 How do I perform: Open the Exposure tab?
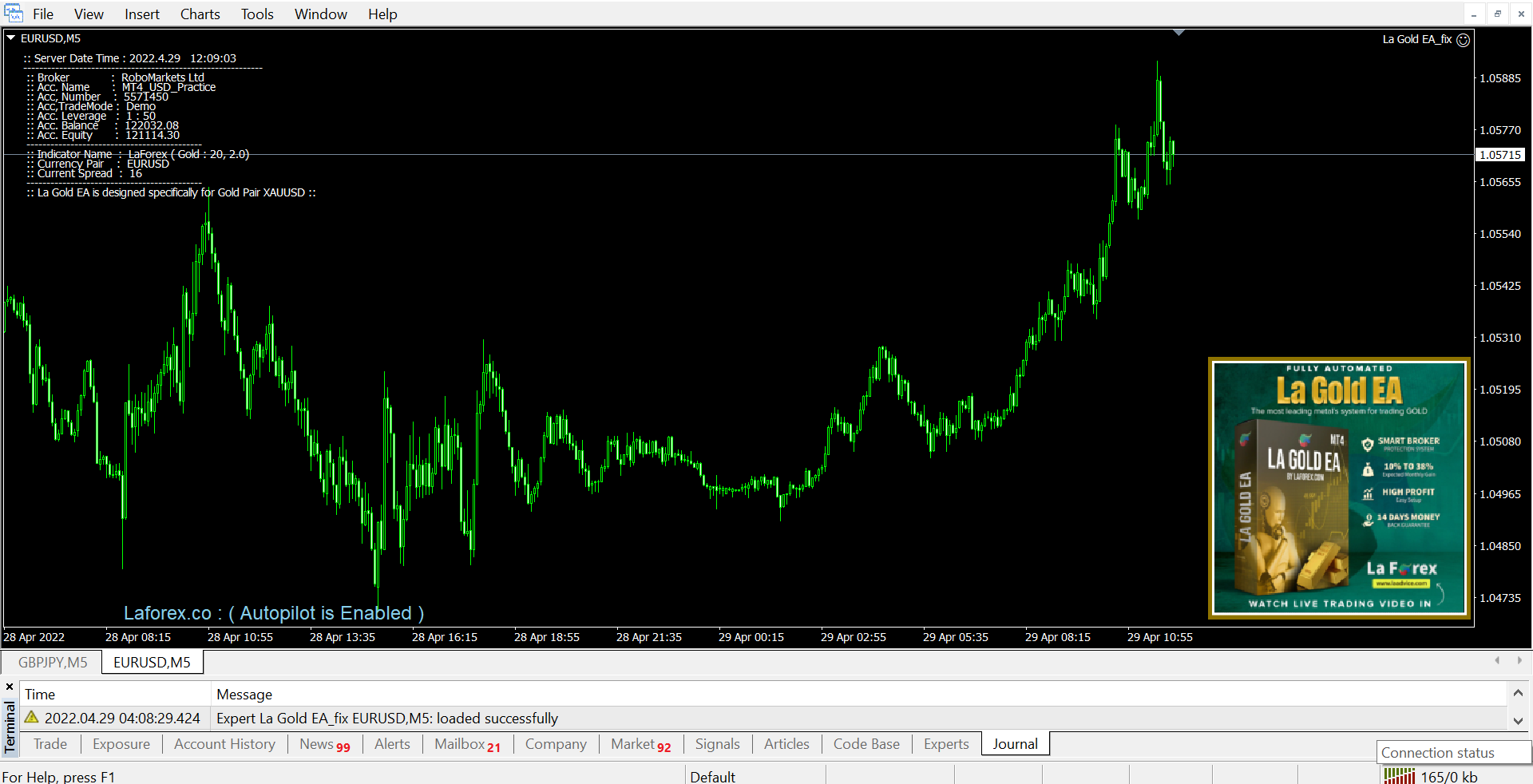pyautogui.click(x=121, y=744)
